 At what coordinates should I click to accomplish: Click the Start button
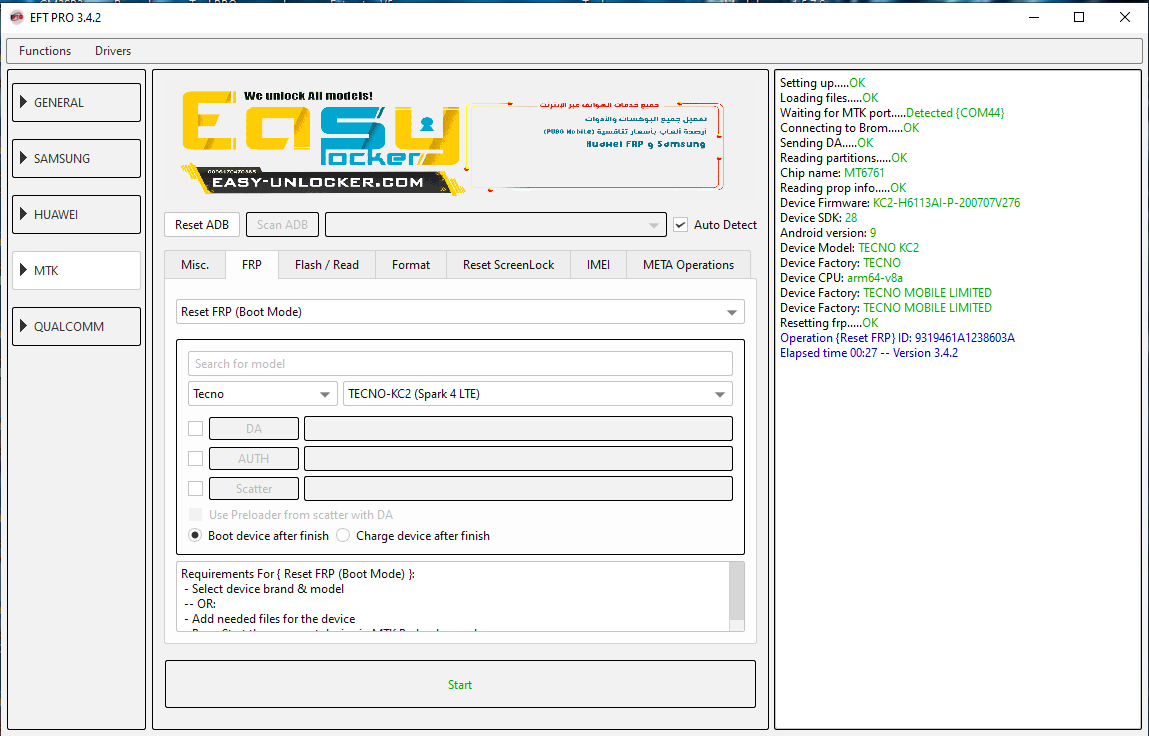point(460,684)
